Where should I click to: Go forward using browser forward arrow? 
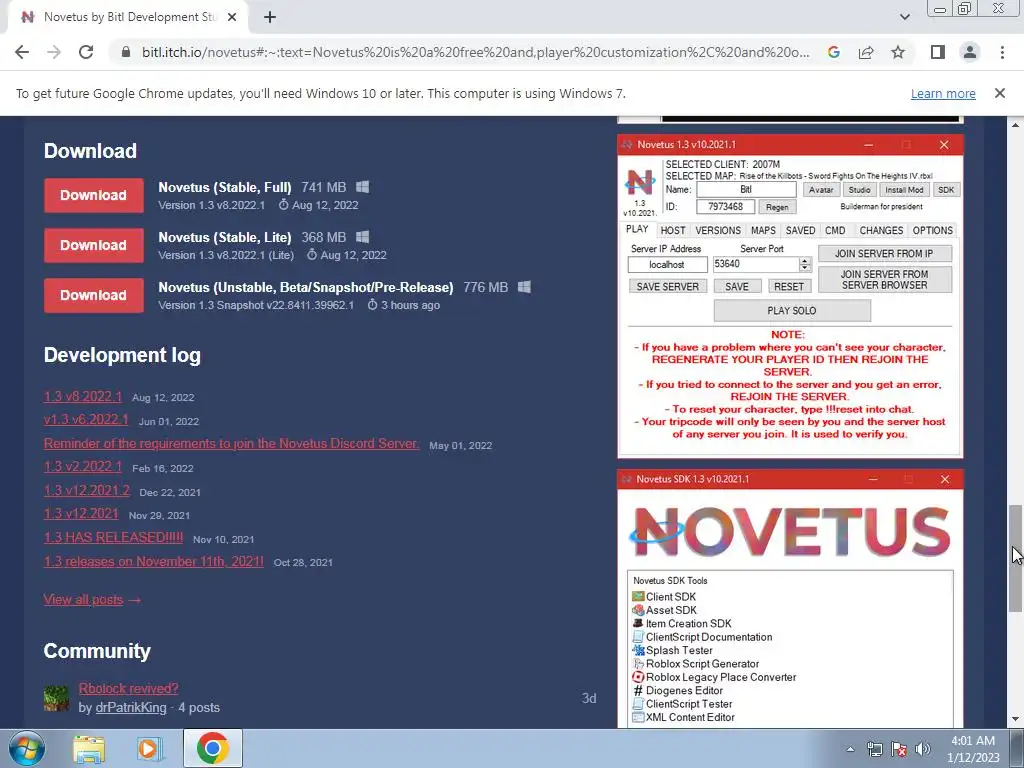point(54,52)
